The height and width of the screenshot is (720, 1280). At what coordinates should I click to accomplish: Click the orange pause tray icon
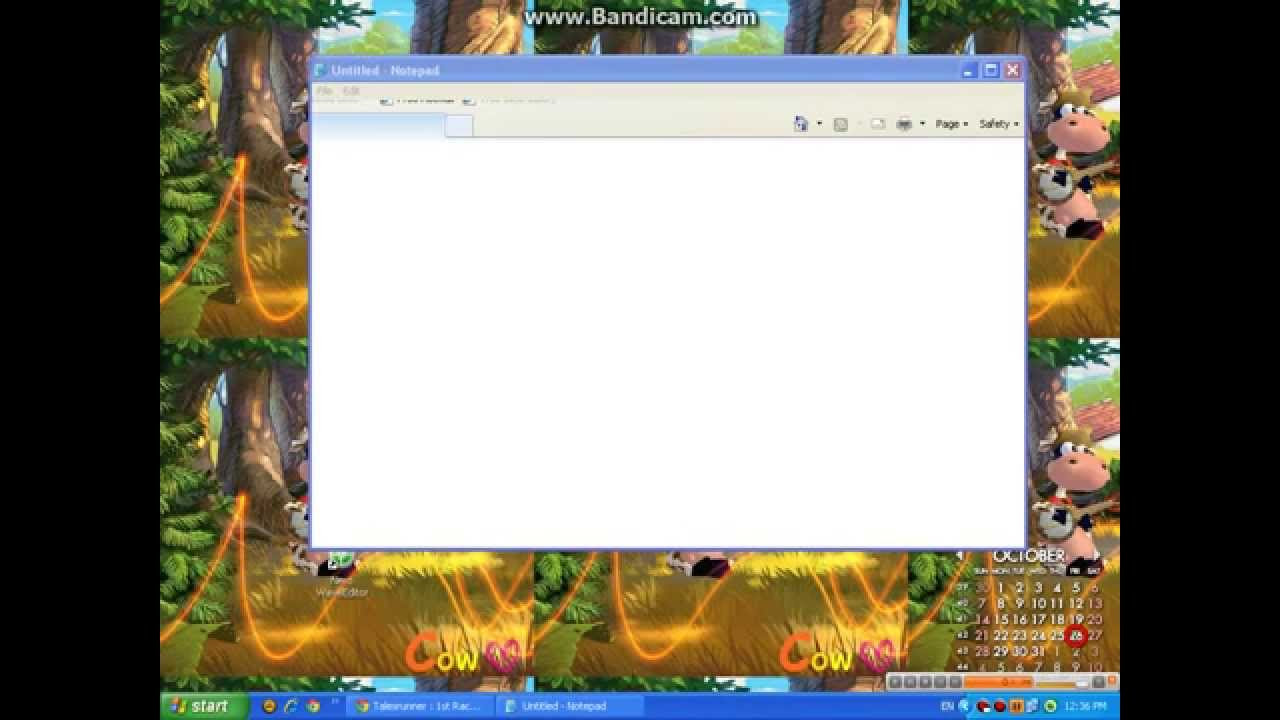[1017, 706]
